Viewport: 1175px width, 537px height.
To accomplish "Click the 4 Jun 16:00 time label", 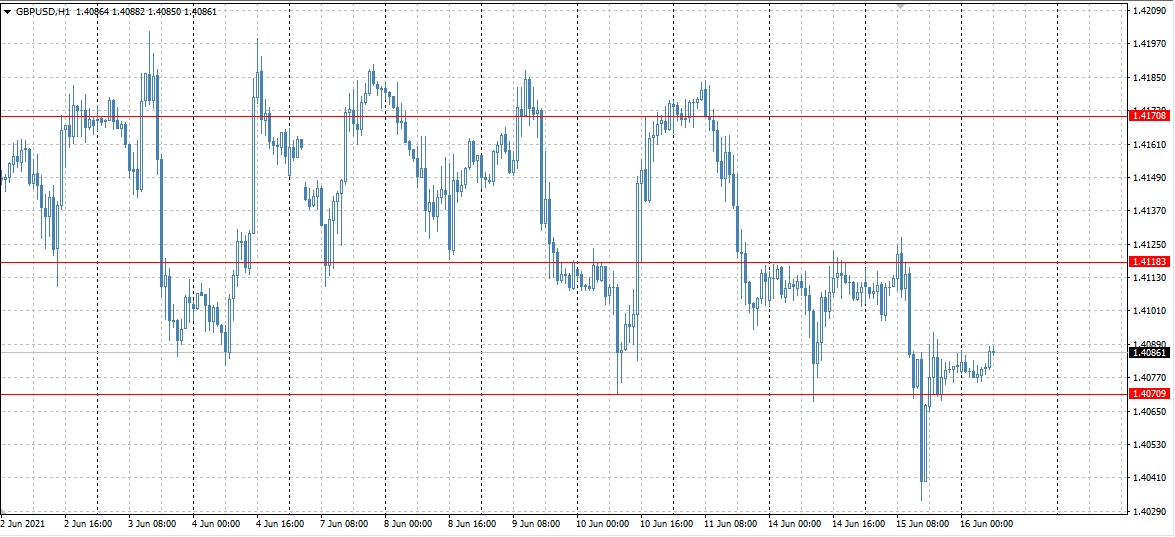I will [x=280, y=524].
